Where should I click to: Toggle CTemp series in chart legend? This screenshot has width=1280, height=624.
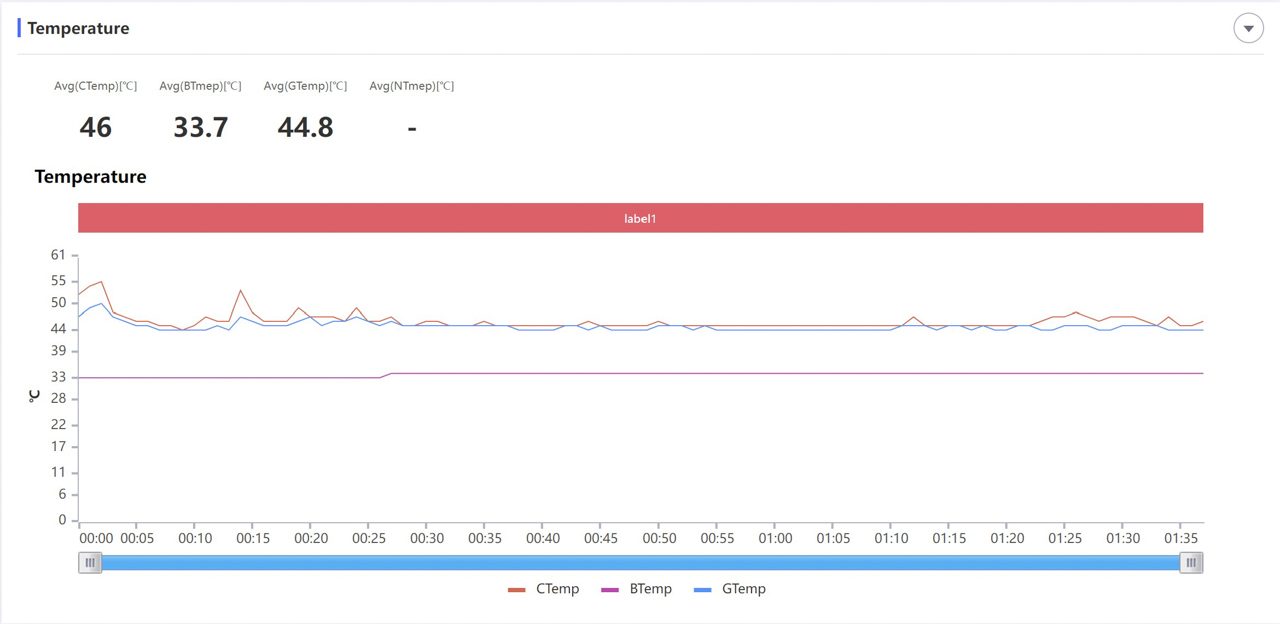[x=557, y=589]
